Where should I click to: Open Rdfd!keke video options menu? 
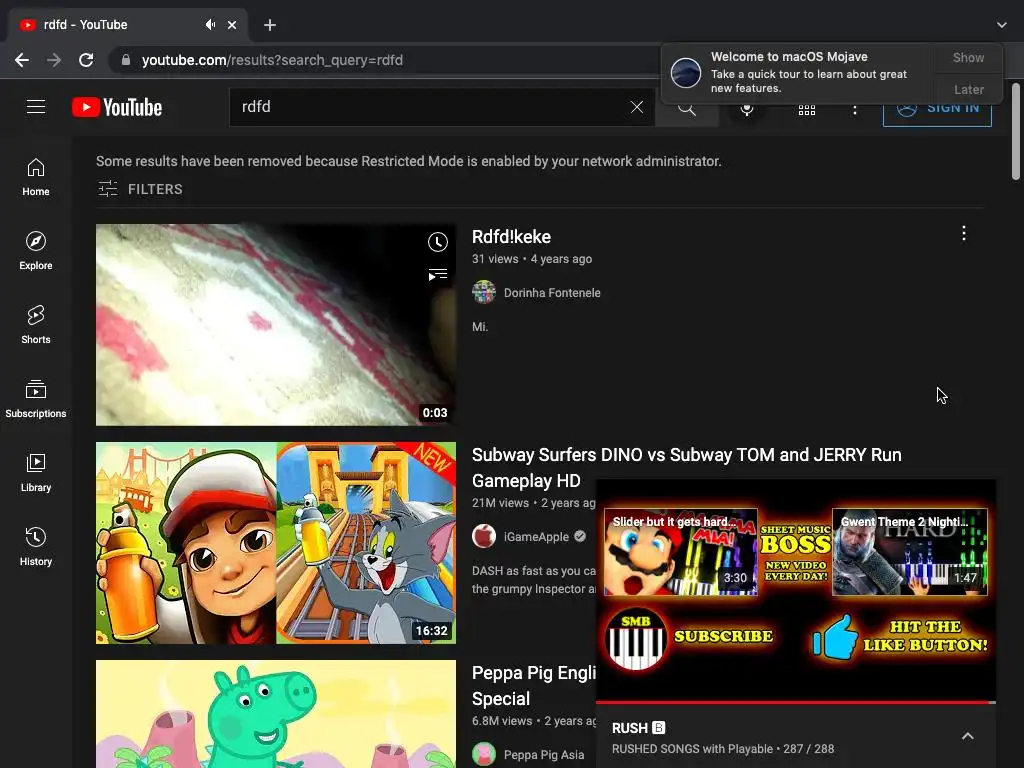pos(963,233)
